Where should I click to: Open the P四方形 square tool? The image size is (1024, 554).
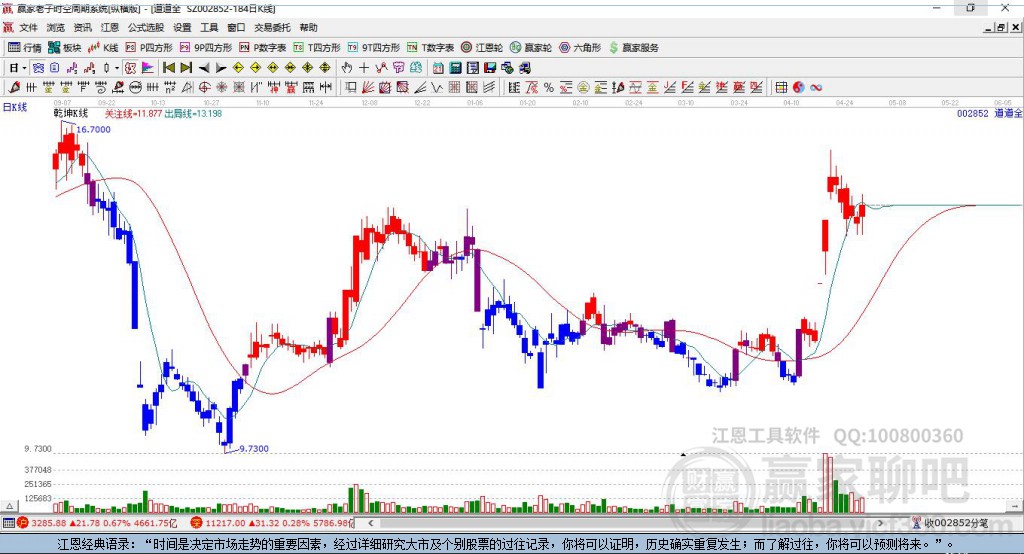(148, 48)
